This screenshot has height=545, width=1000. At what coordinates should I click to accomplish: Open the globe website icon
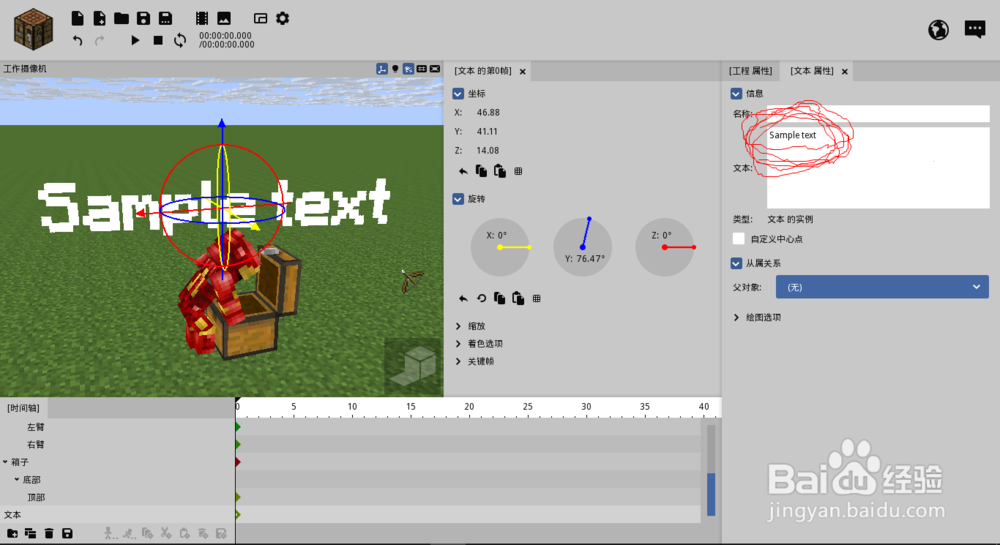pyautogui.click(x=938, y=30)
